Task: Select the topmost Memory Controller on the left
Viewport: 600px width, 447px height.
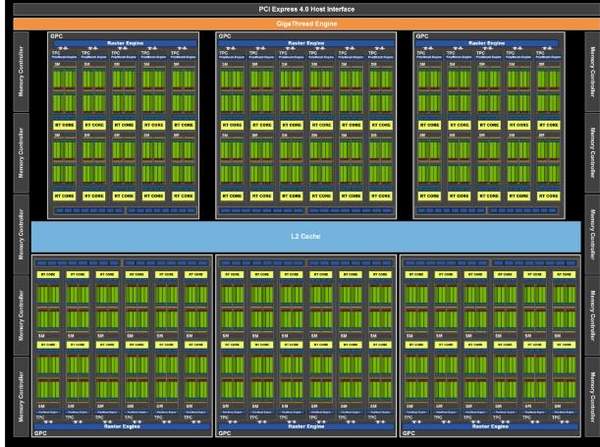Action: tap(20, 71)
